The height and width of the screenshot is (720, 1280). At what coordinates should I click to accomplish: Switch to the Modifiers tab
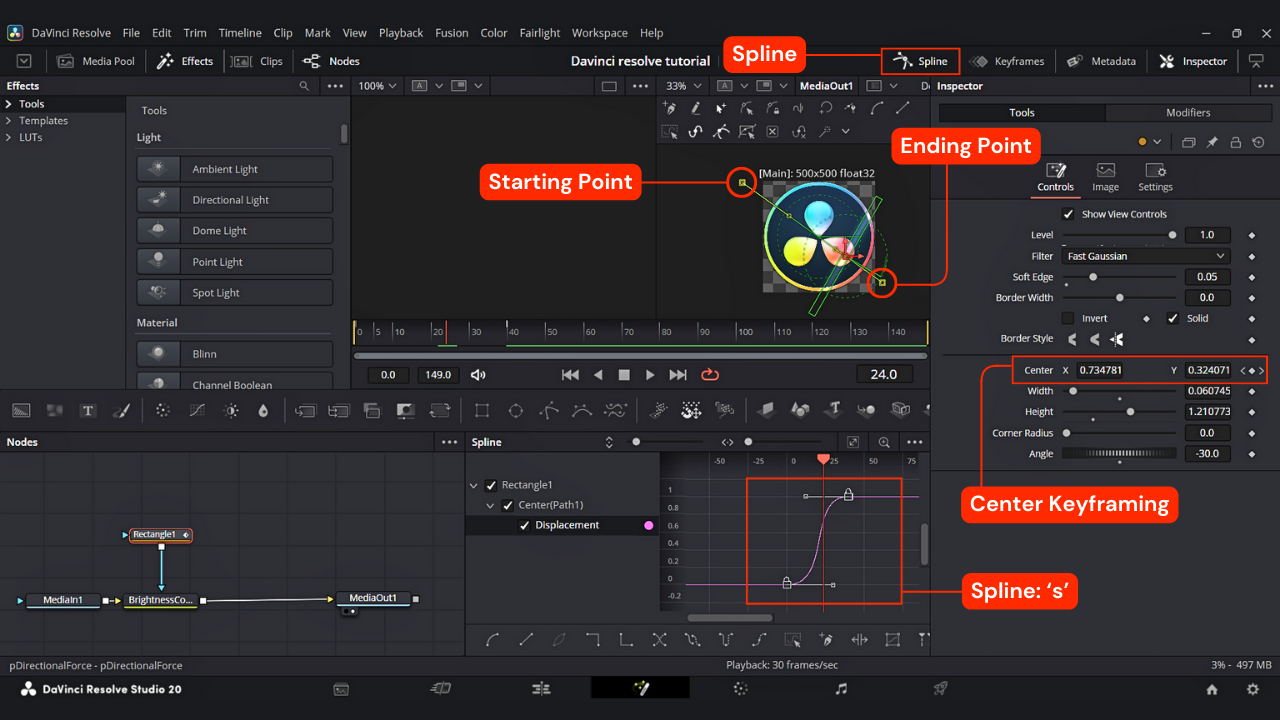[x=1188, y=113]
